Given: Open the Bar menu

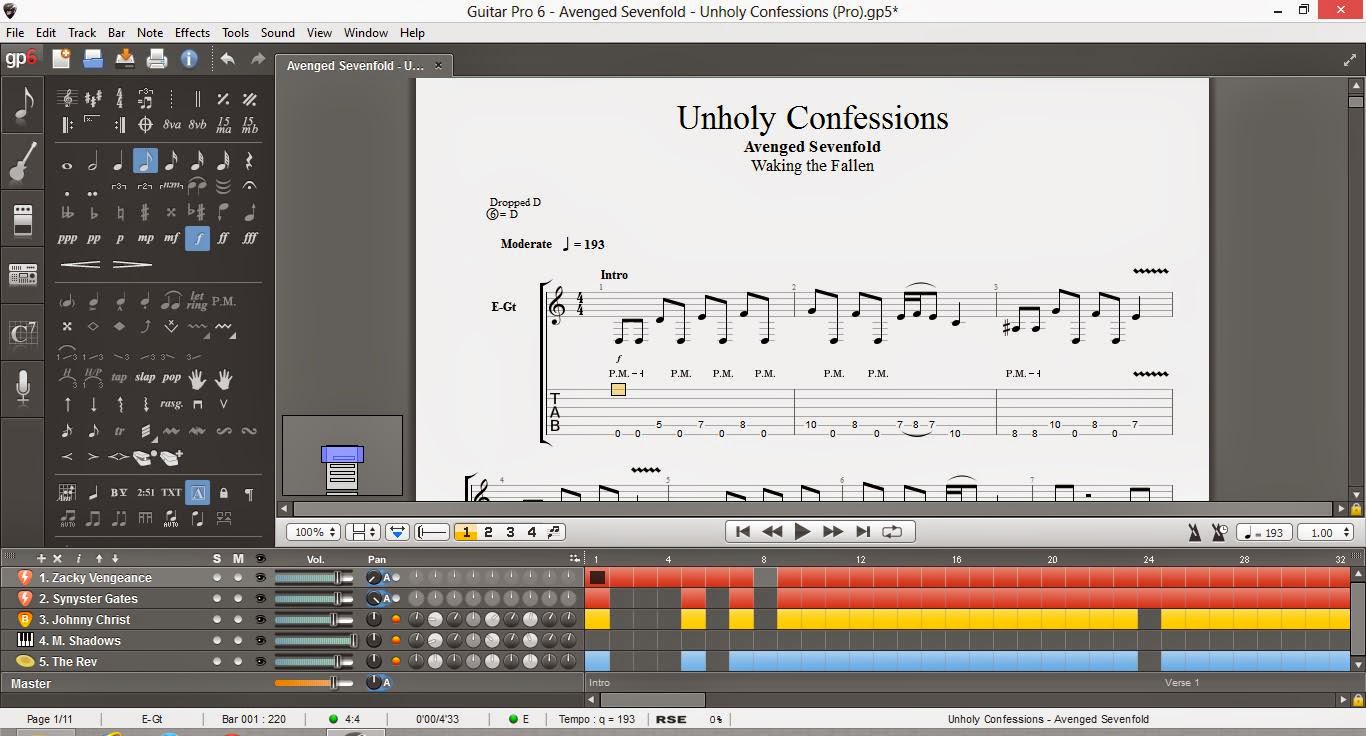Looking at the screenshot, I should coord(116,32).
